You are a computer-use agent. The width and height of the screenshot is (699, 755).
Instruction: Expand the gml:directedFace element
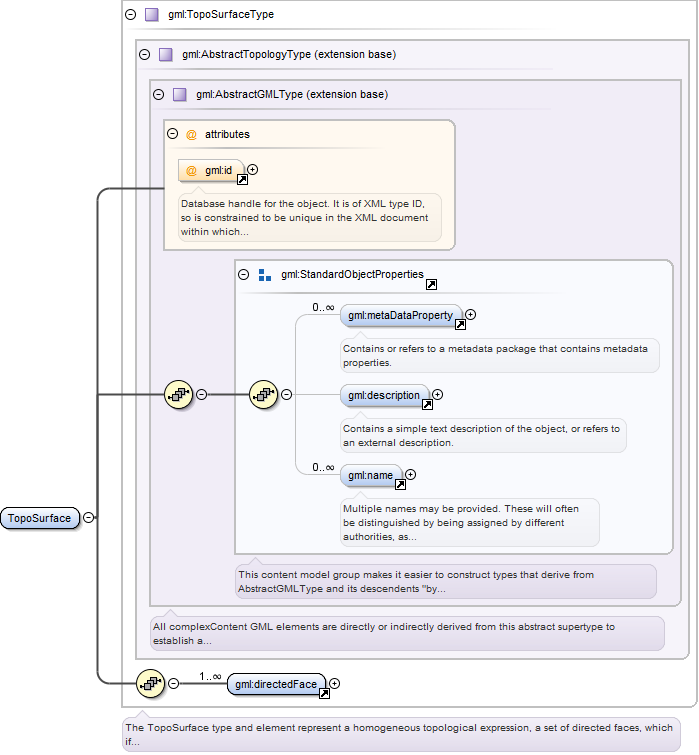tap(334, 683)
